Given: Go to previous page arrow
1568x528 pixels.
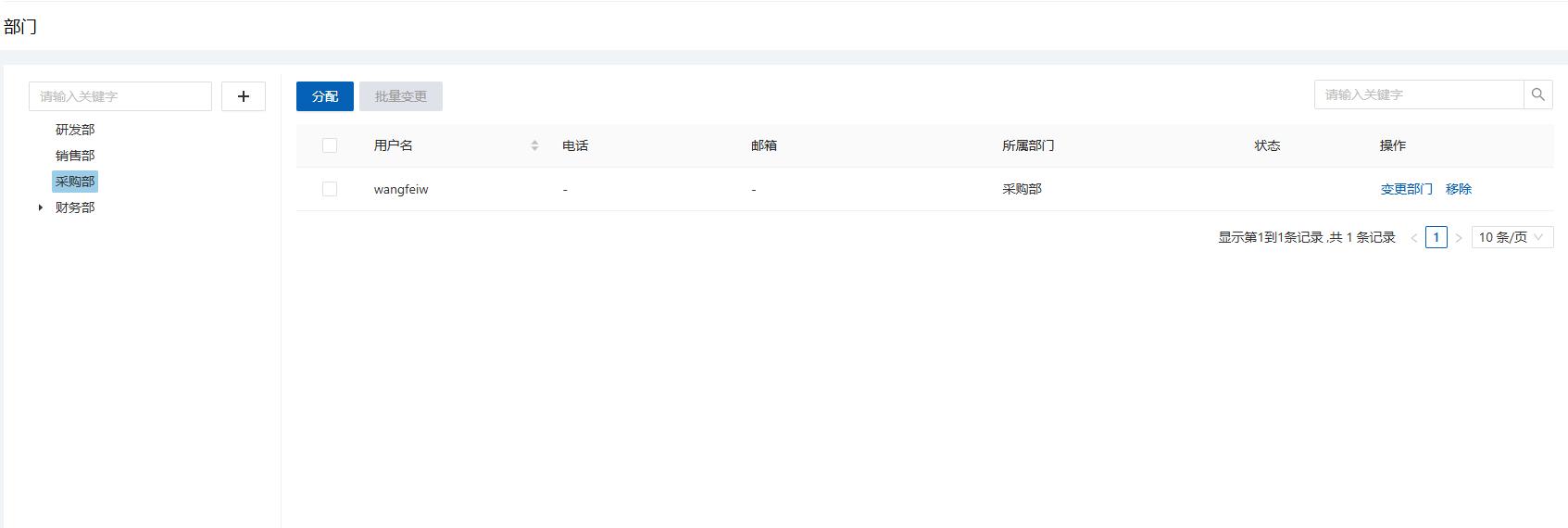Looking at the screenshot, I should 1414,238.
